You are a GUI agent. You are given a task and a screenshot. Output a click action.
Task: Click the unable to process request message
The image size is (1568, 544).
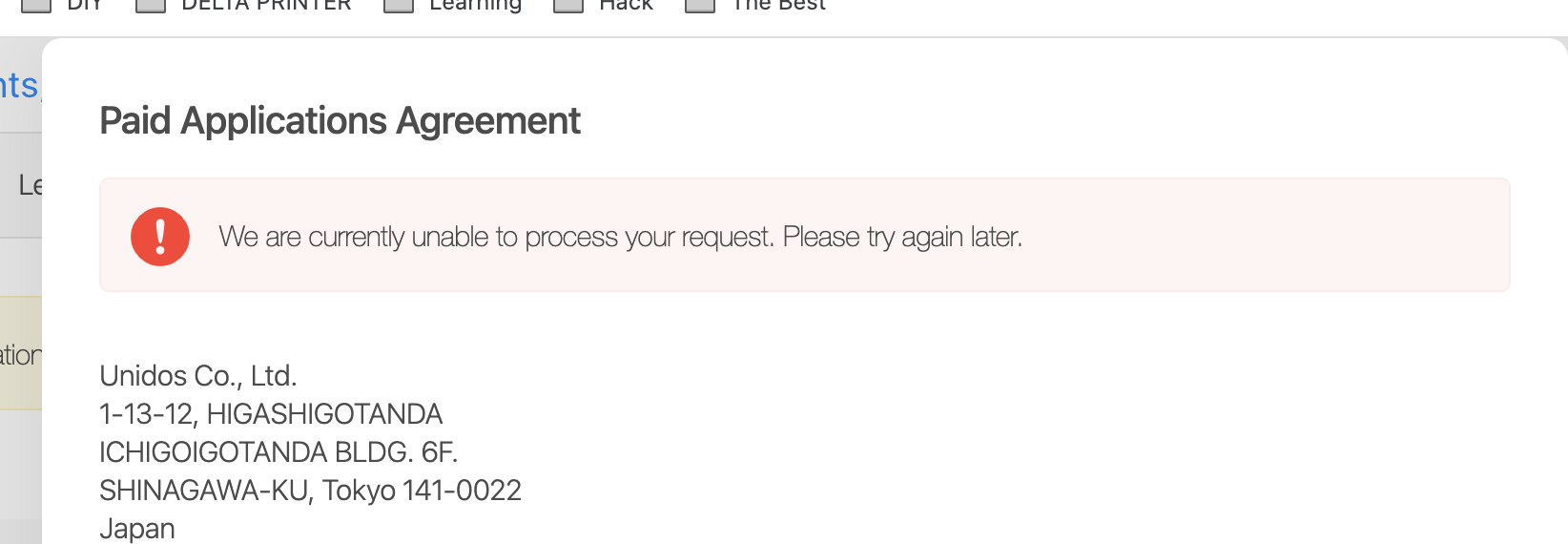[620, 237]
